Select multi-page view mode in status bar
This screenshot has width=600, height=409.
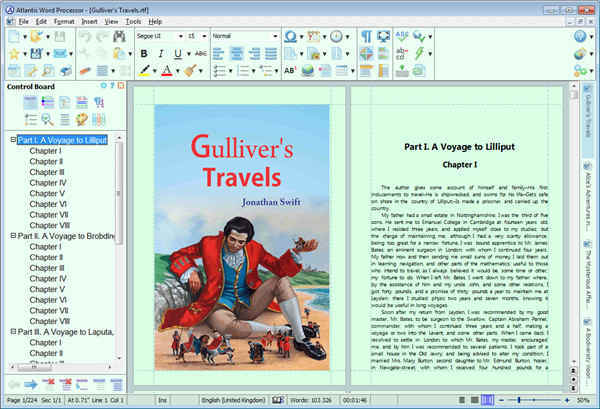coord(487,400)
